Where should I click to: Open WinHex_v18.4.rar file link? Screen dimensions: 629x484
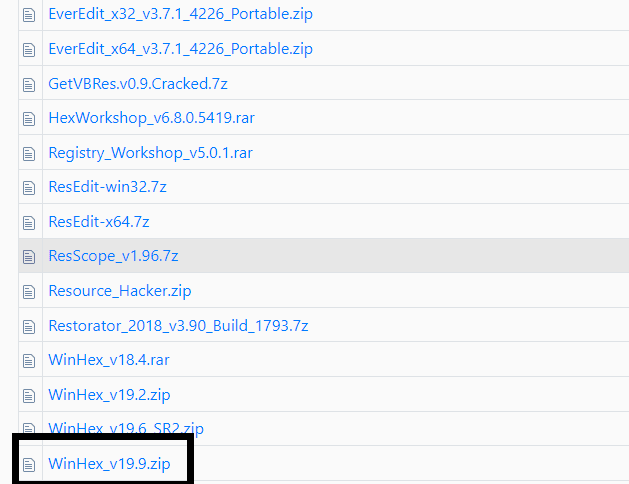[x=109, y=360]
